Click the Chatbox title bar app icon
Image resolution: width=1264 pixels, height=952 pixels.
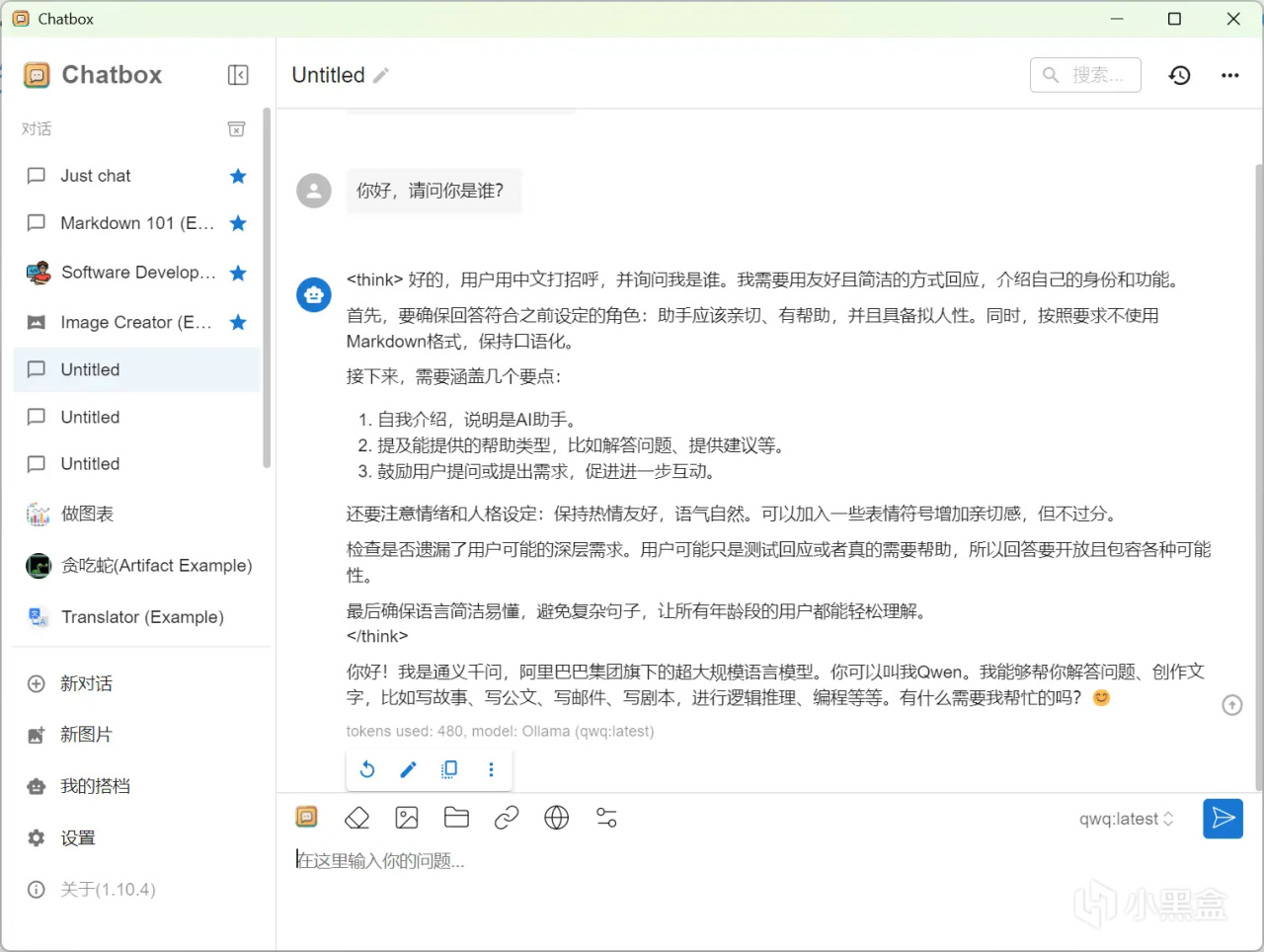tap(21, 19)
